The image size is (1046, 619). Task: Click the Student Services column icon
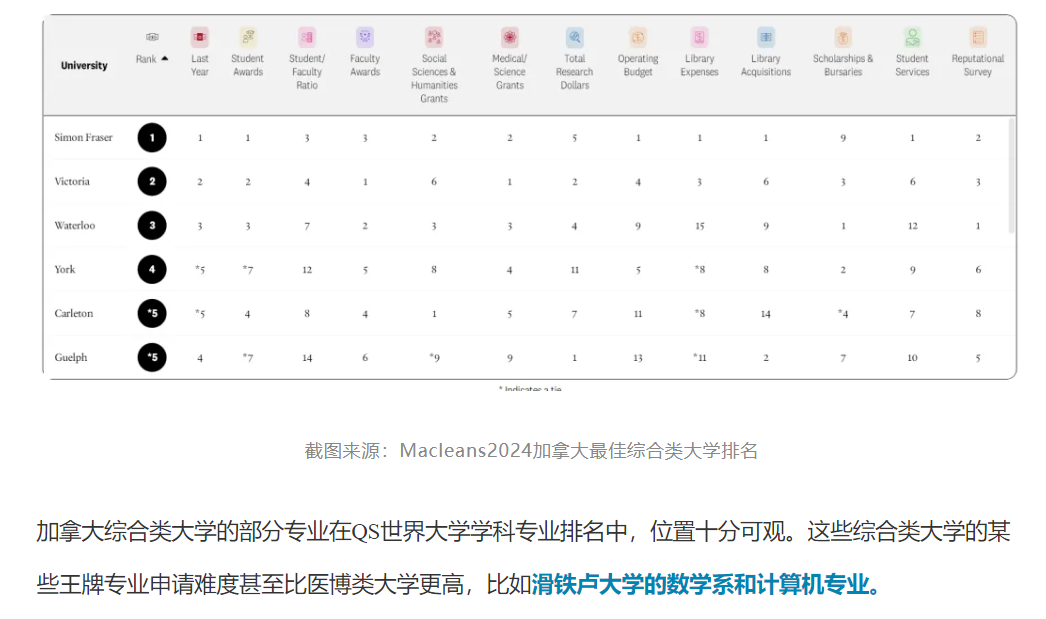tap(912, 37)
